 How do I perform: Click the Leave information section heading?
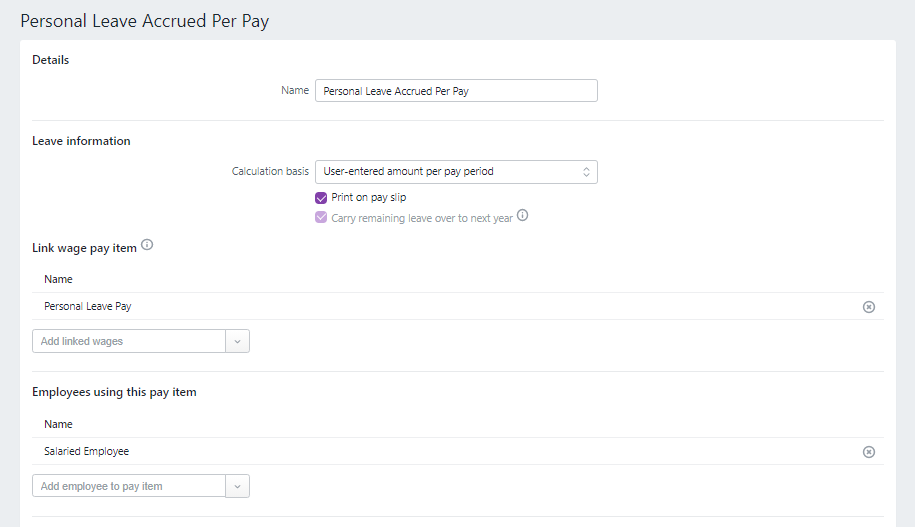click(x=81, y=141)
